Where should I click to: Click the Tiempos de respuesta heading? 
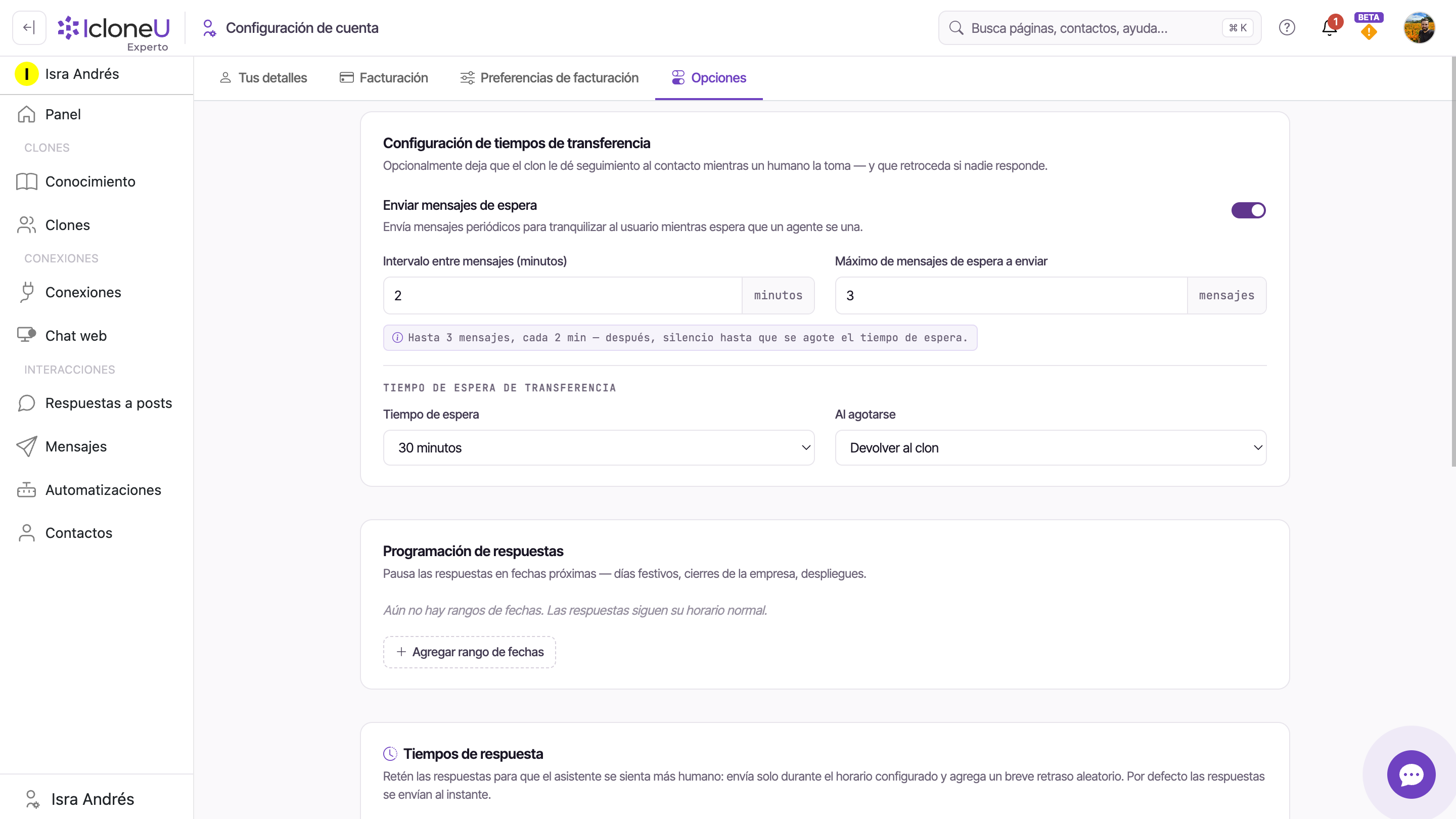pyautogui.click(x=473, y=753)
